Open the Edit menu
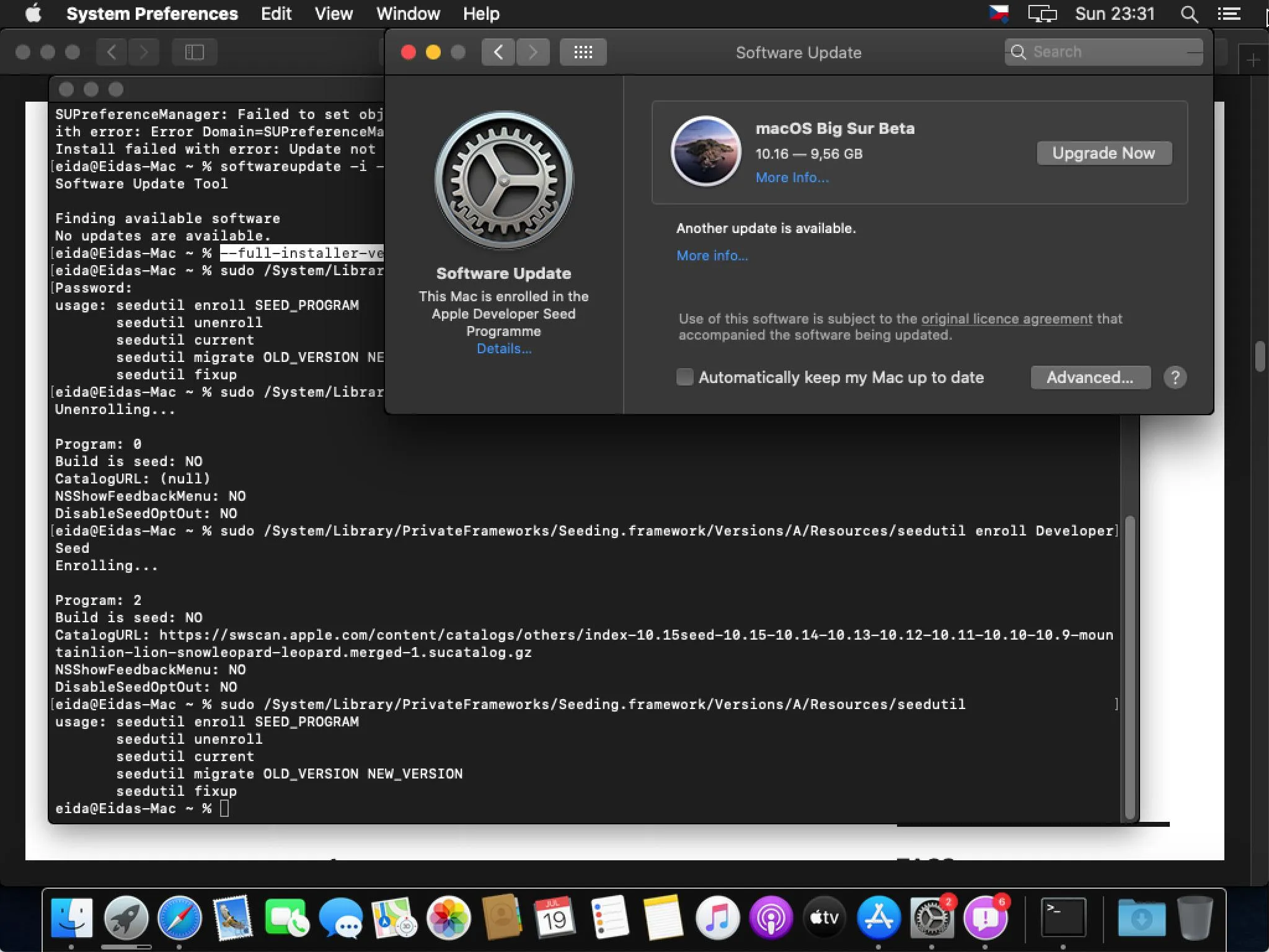 (276, 14)
